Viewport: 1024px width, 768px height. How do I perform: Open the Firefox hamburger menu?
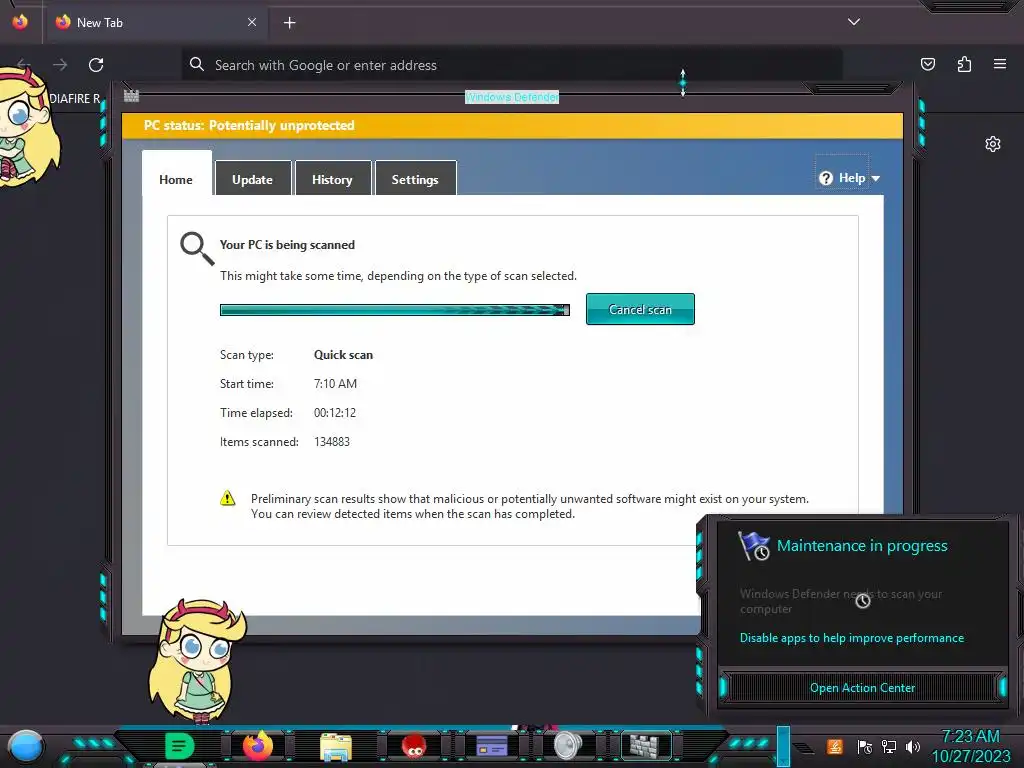pos(1000,64)
